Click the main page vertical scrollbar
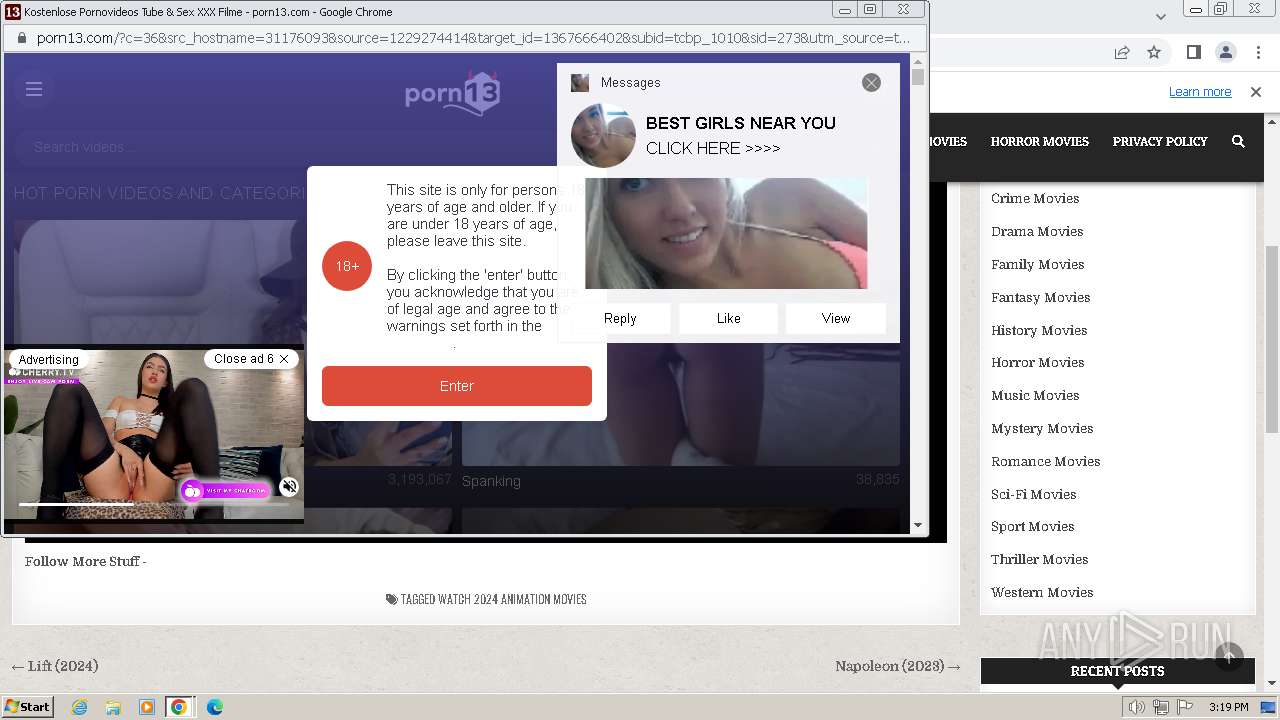The width and height of the screenshot is (1280, 720). coord(1272,340)
